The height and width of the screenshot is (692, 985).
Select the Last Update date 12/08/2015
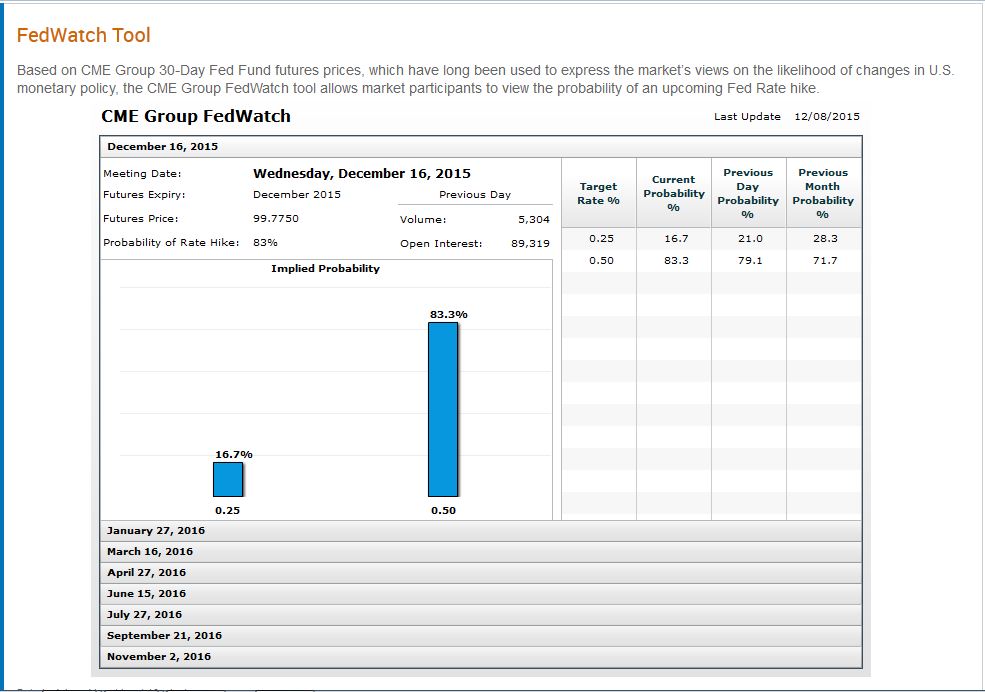pyautogui.click(x=827, y=117)
